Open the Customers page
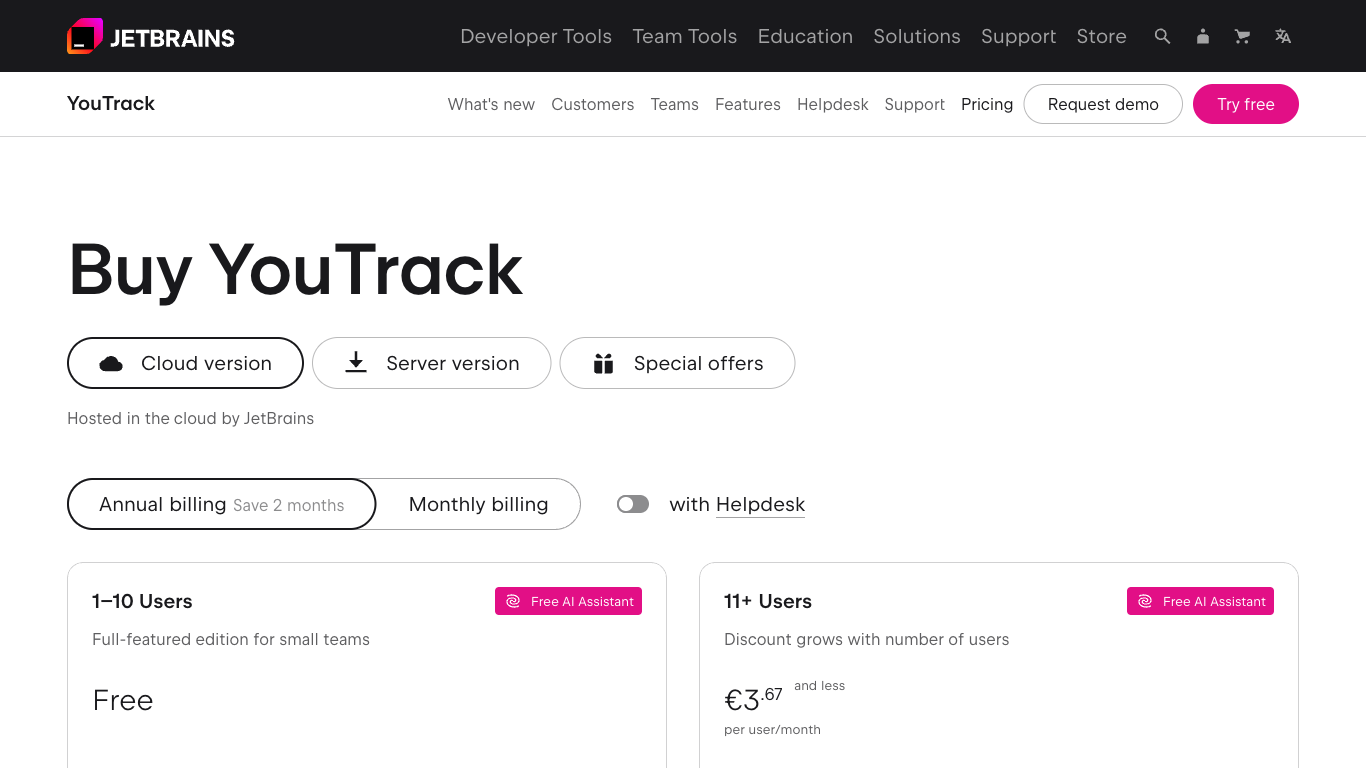The height and width of the screenshot is (768, 1366). (x=593, y=104)
